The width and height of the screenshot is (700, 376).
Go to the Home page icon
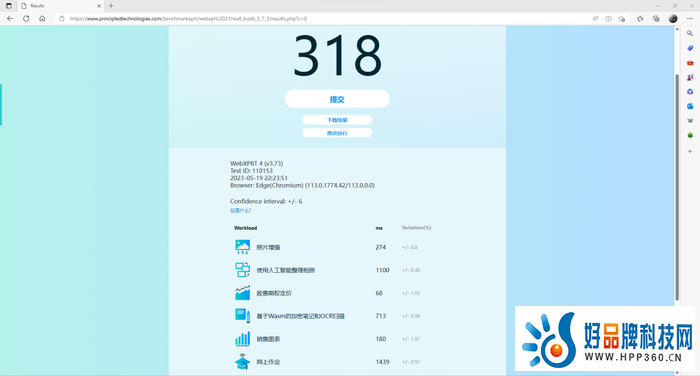click(42, 19)
